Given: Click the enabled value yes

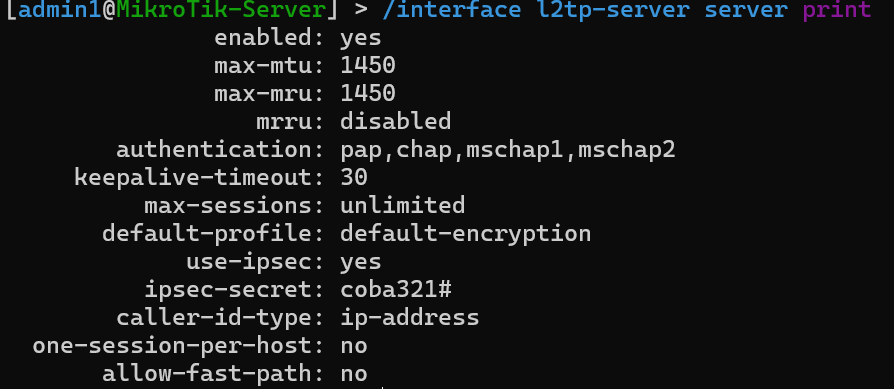Looking at the screenshot, I should pyautogui.click(x=360, y=39).
